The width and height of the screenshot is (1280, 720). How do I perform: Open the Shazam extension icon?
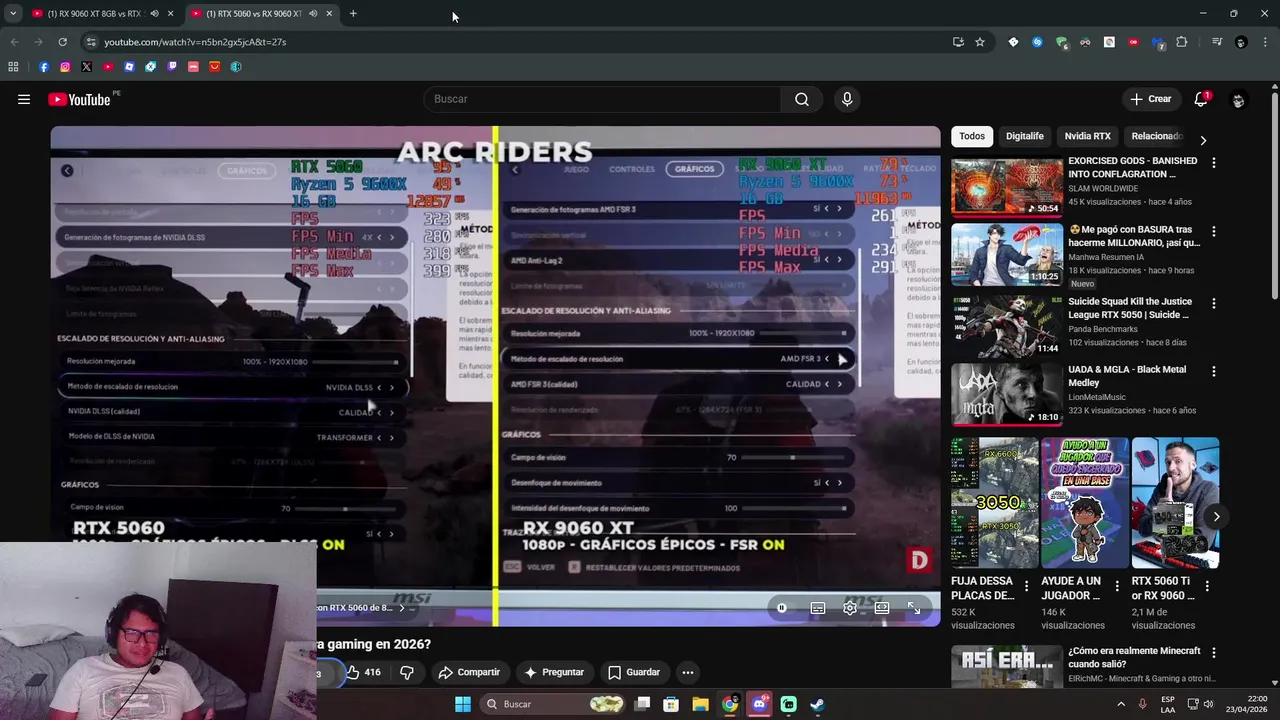click(1037, 42)
